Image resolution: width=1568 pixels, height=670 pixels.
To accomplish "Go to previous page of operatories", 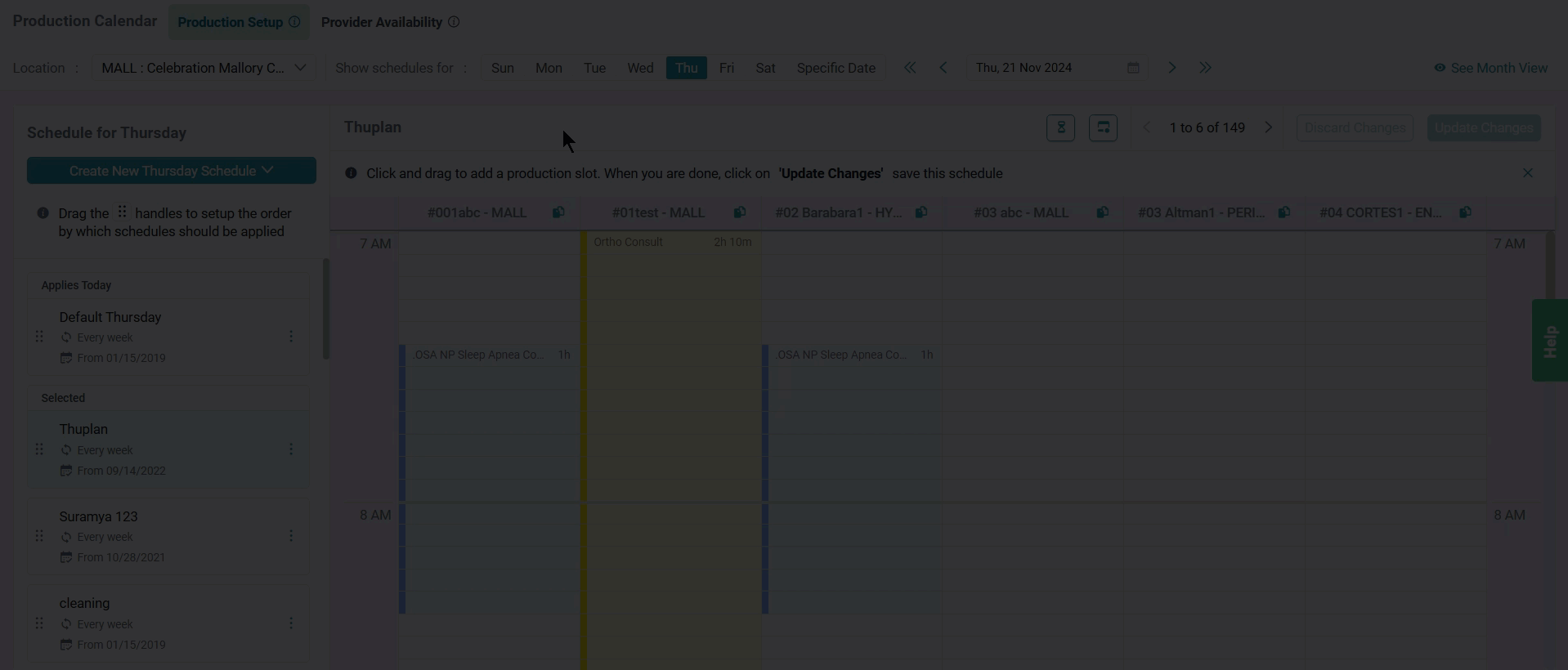I will [1146, 127].
